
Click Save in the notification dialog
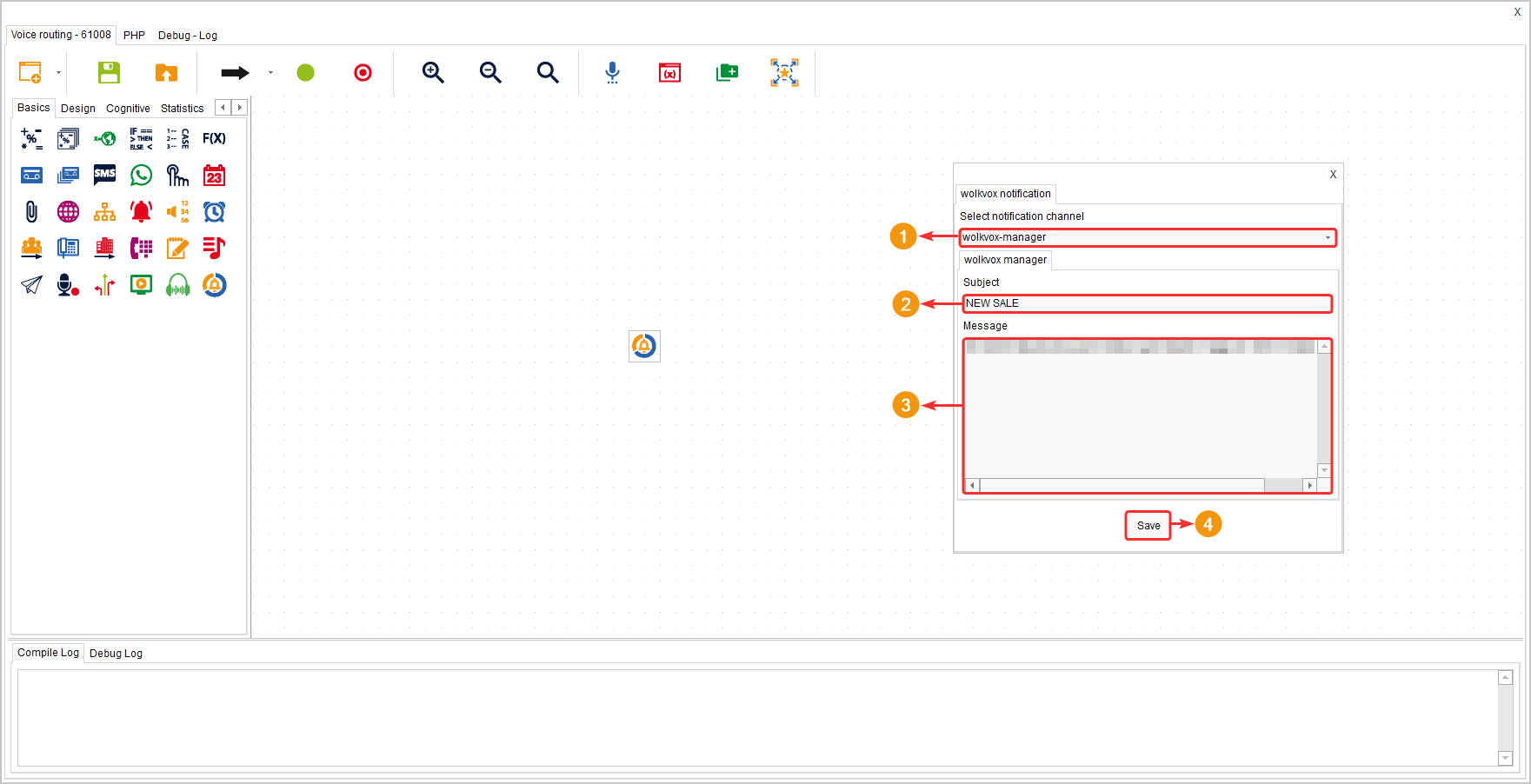click(1148, 526)
